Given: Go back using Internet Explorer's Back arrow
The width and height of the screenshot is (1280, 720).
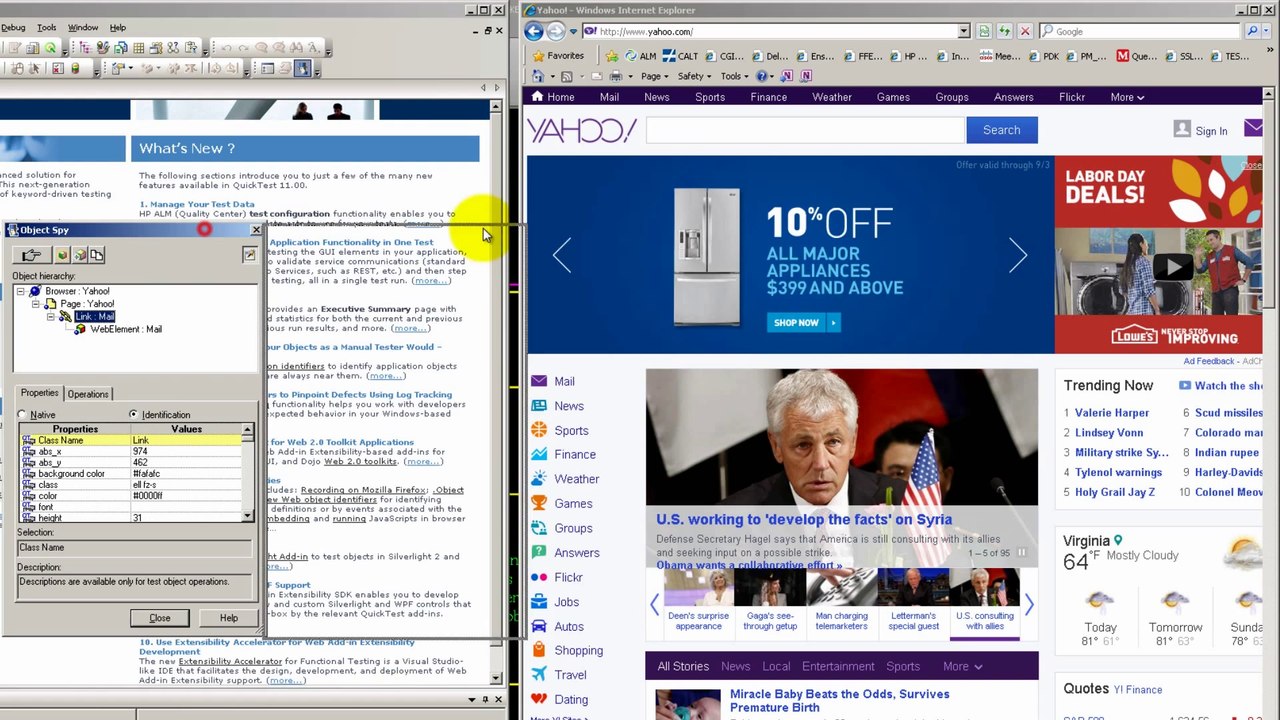Looking at the screenshot, I should pos(533,31).
